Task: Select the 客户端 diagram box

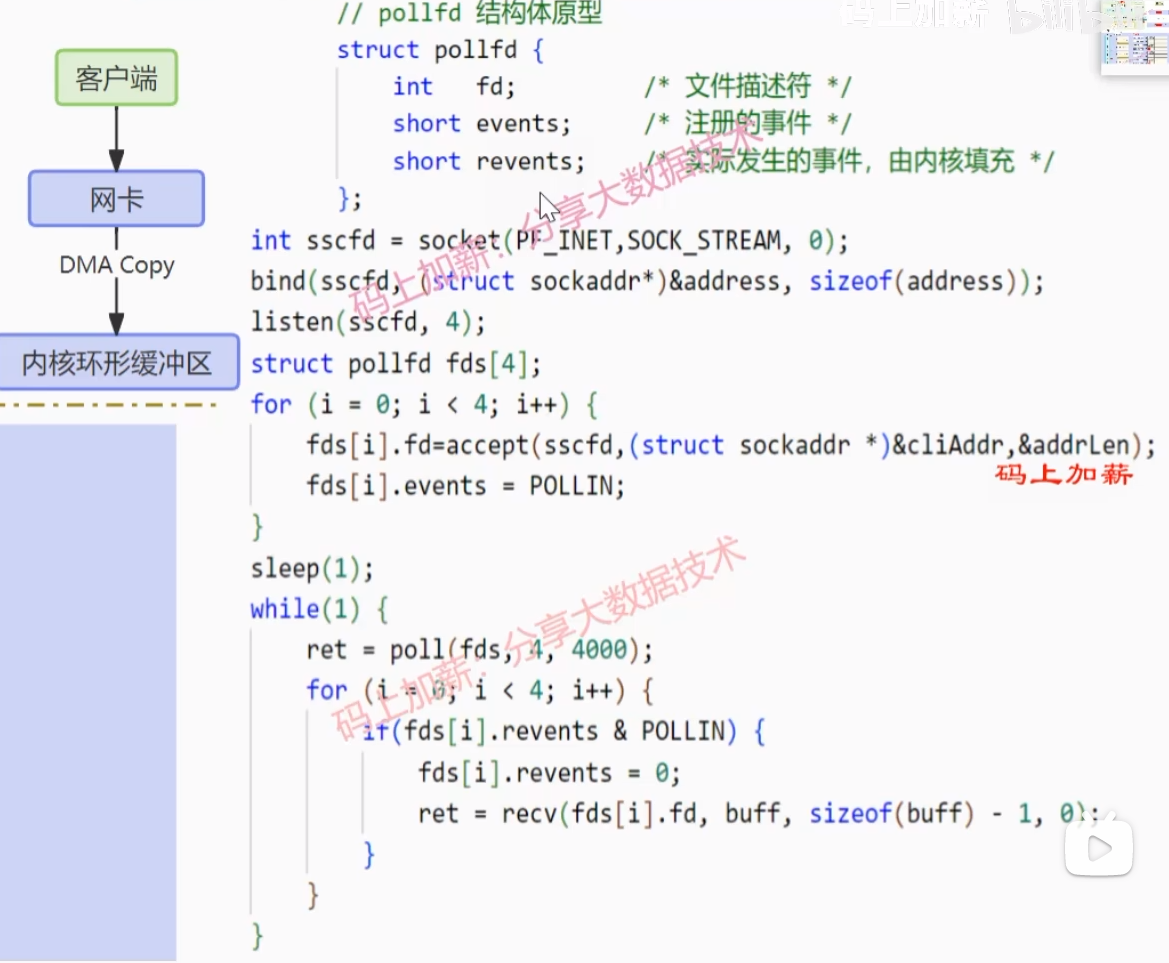Action: [x=116, y=78]
